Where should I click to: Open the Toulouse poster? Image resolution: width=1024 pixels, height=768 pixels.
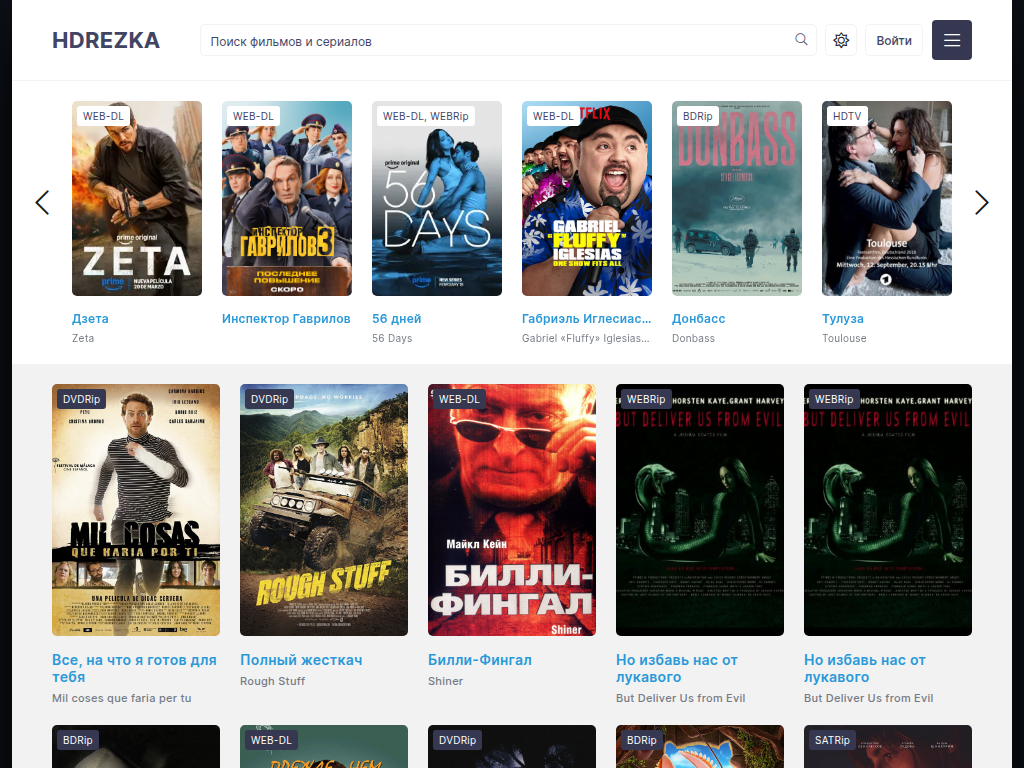[x=887, y=199]
